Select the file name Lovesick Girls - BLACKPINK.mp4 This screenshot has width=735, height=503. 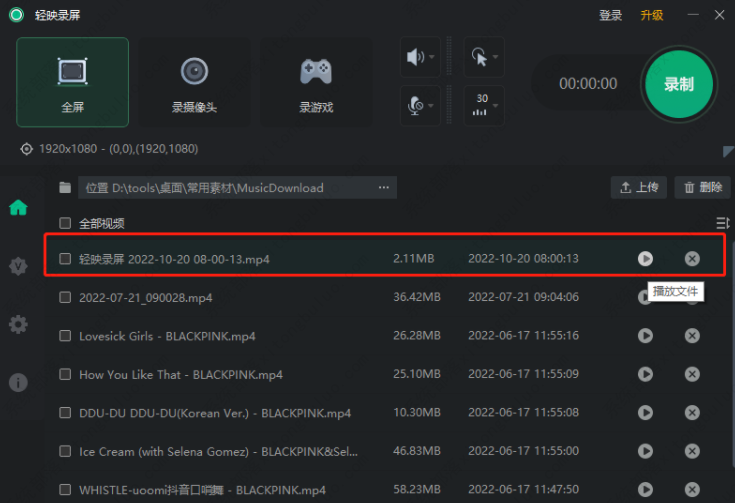[x=167, y=336]
